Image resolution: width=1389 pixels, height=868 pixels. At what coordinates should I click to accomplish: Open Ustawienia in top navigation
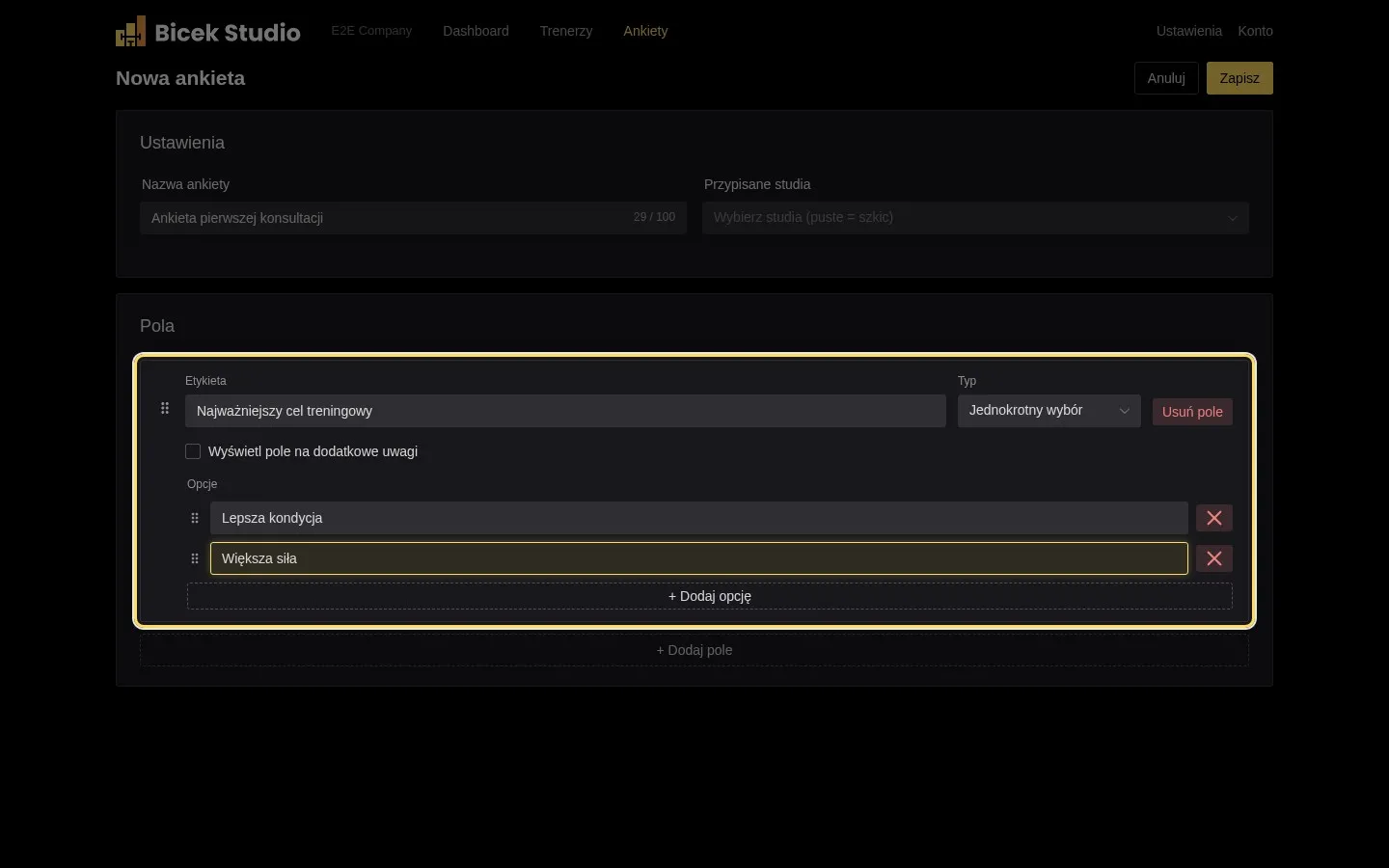1189,31
